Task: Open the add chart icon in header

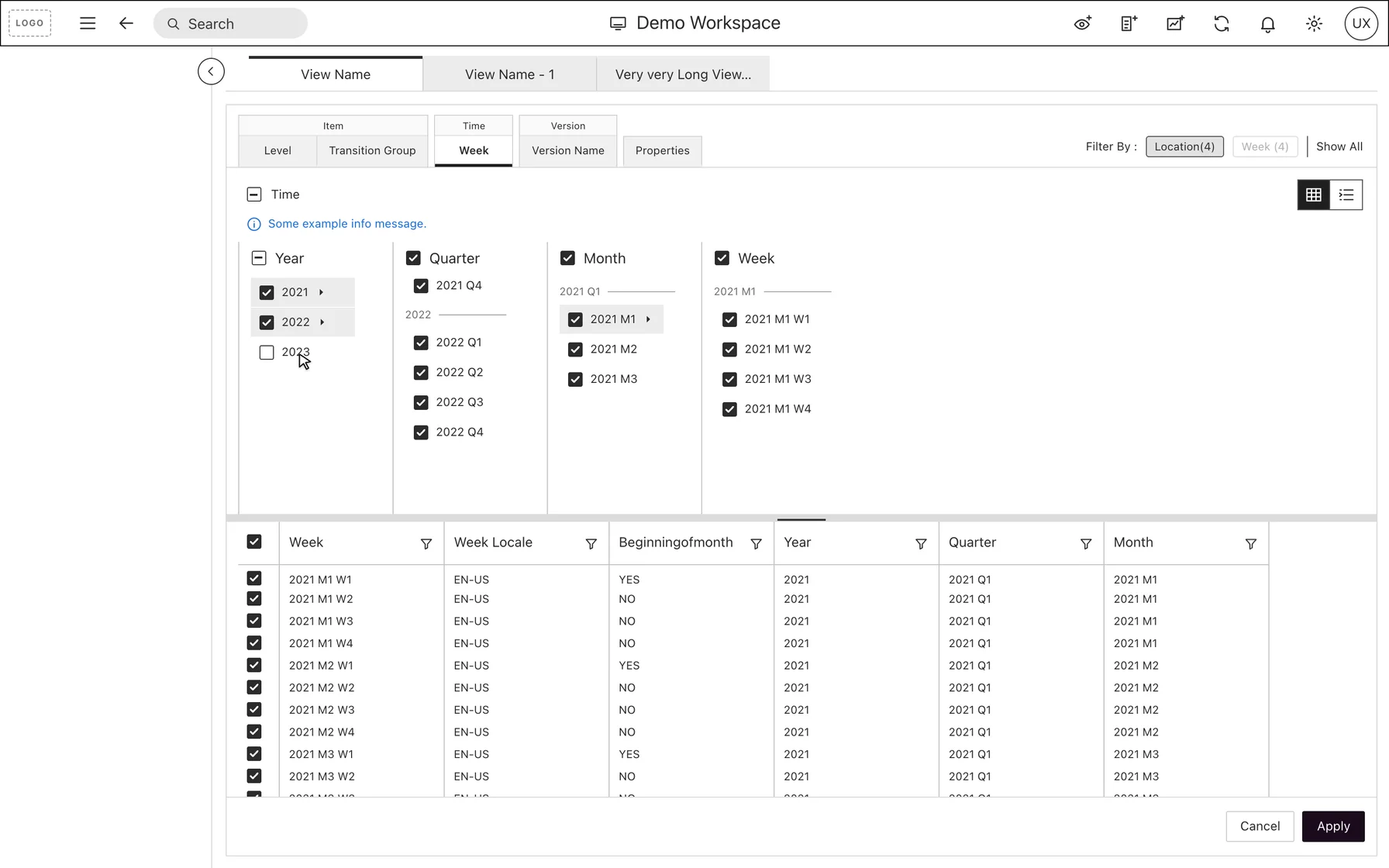Action: click(x=1175, y=23)
